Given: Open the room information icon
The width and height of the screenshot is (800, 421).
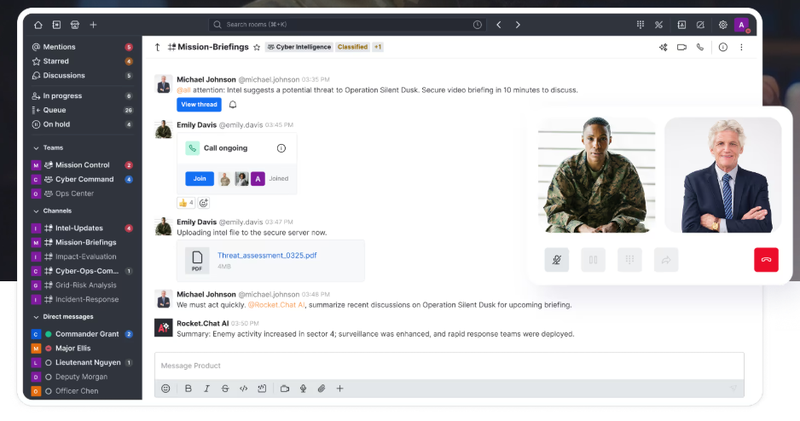Looking at the screenshot, I should tap(722, 47).
